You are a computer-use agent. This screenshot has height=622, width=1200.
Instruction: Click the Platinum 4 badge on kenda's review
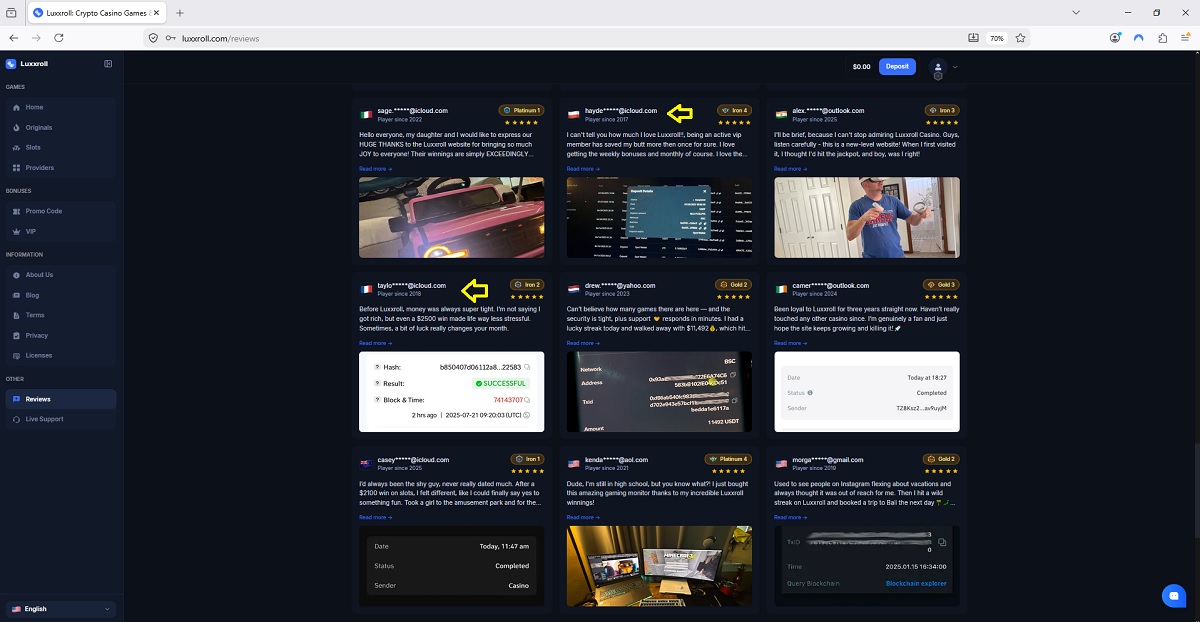coord(729,459)
